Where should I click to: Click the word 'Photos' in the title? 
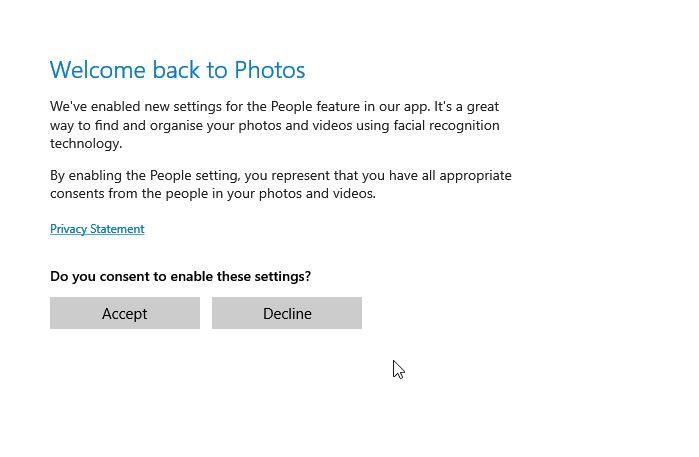269,70
